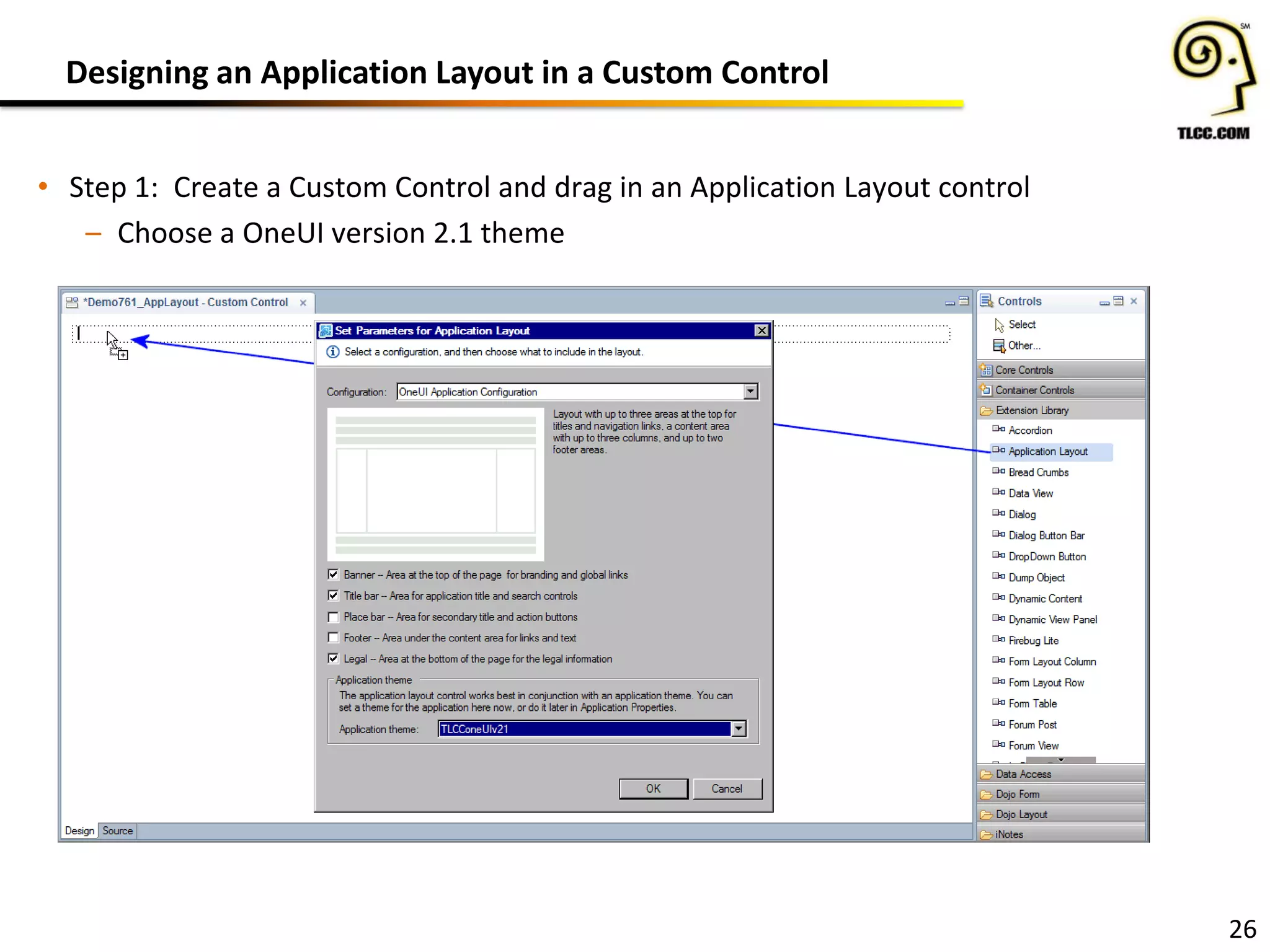This screenshot has width=1270, height=952.
Task: Click the Dynamic Content control icon
Action: (x=998, y=598)
